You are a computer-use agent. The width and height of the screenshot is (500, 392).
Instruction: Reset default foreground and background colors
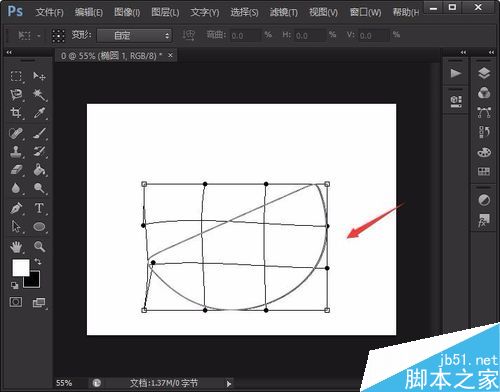click(14, 285)
